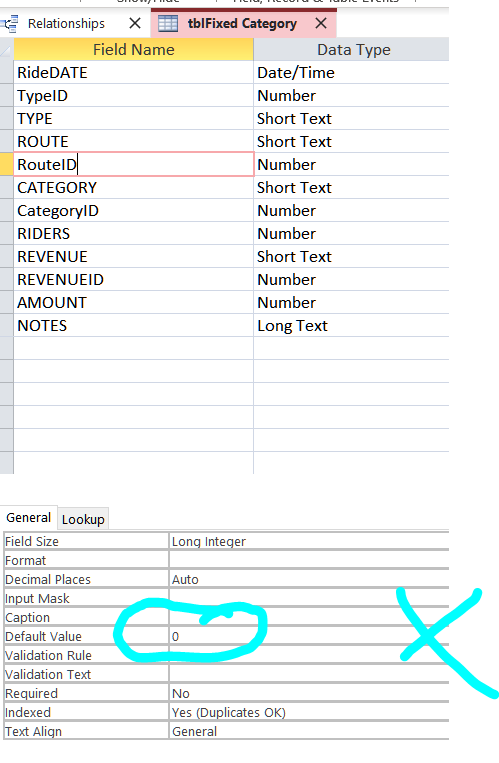Click the tblFixed Category table icon

coord(168,23)
